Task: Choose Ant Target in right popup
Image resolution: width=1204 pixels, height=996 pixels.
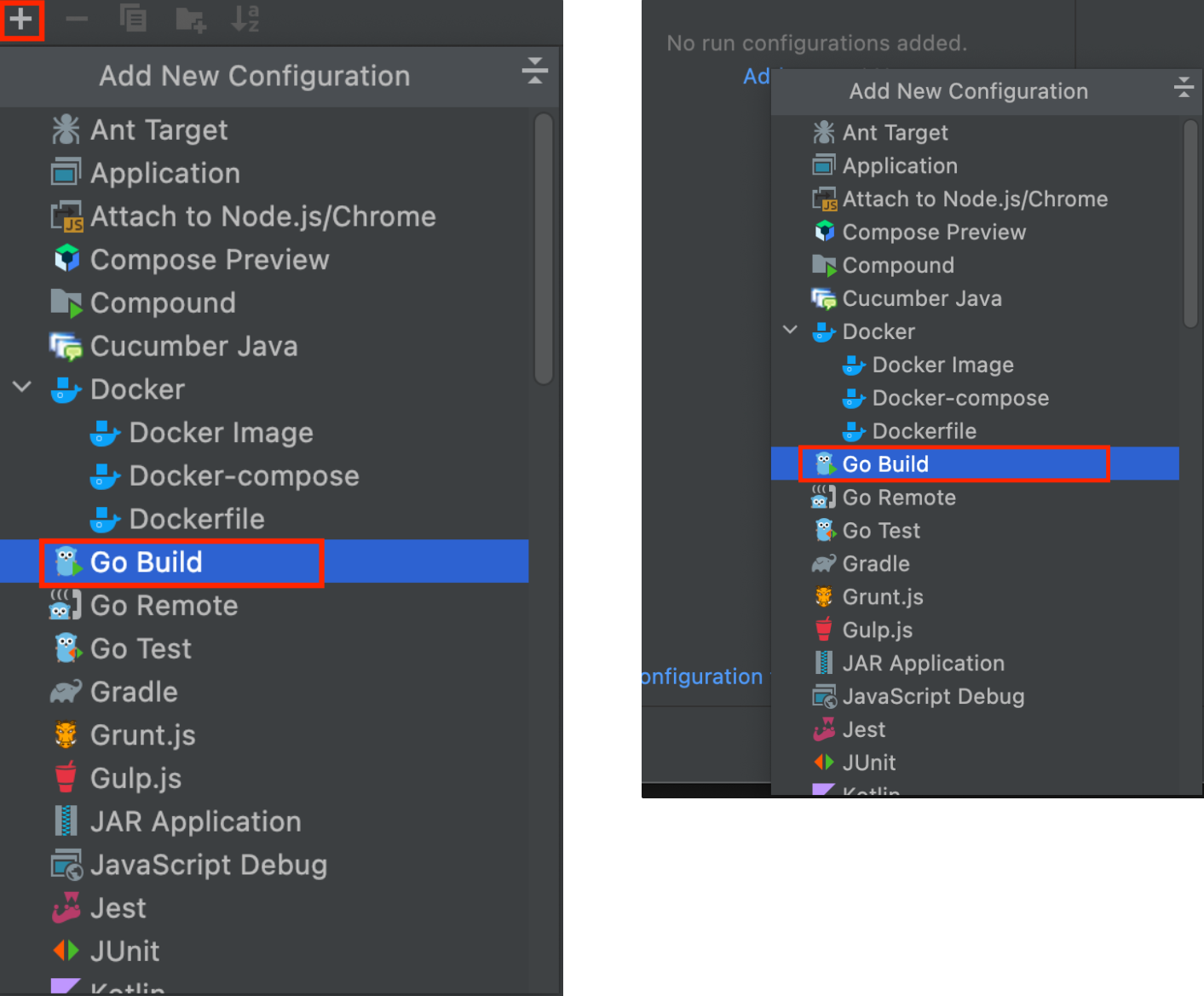Action: pyautogui.click(x=975, y=133)
